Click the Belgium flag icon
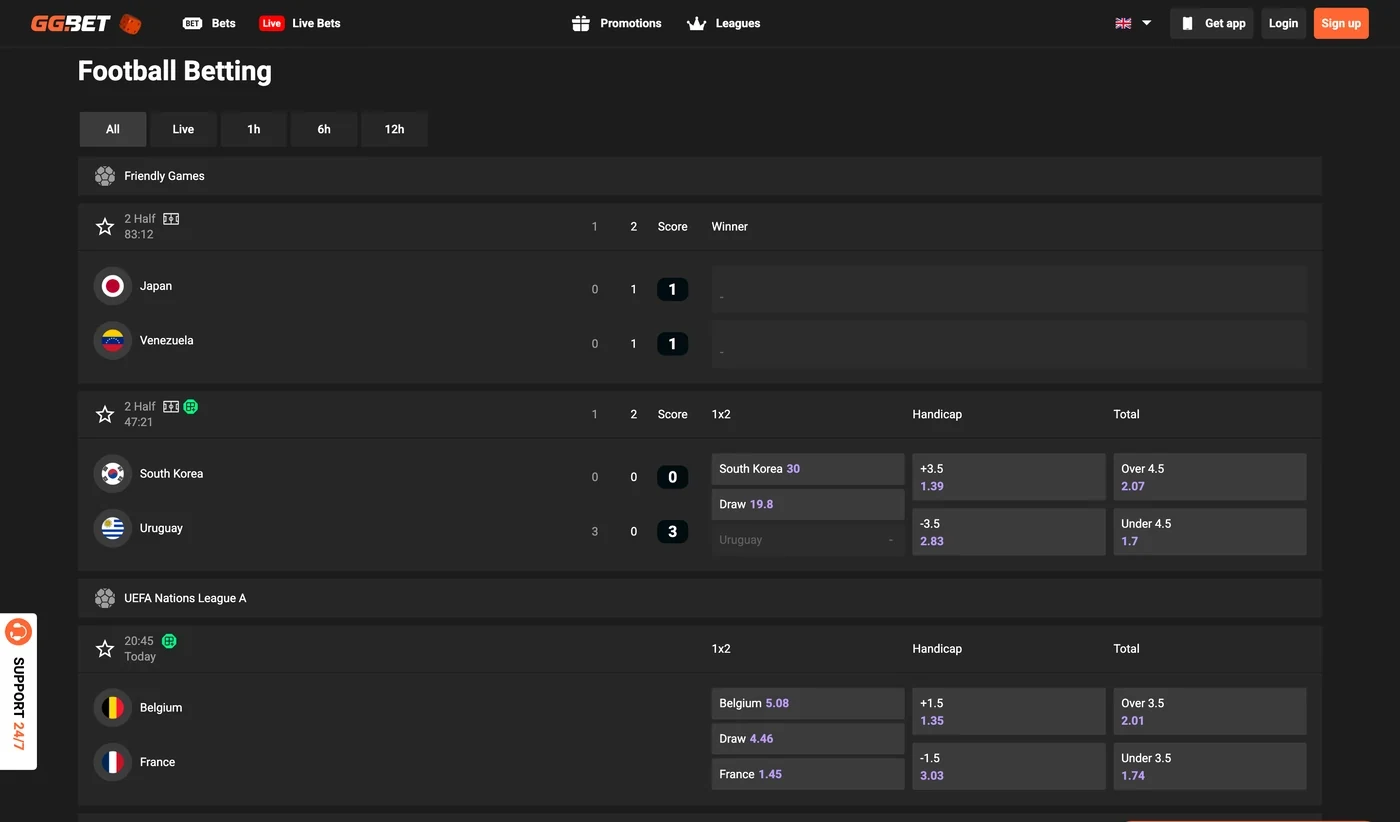 pyautogui.click(x=113, y=708)
